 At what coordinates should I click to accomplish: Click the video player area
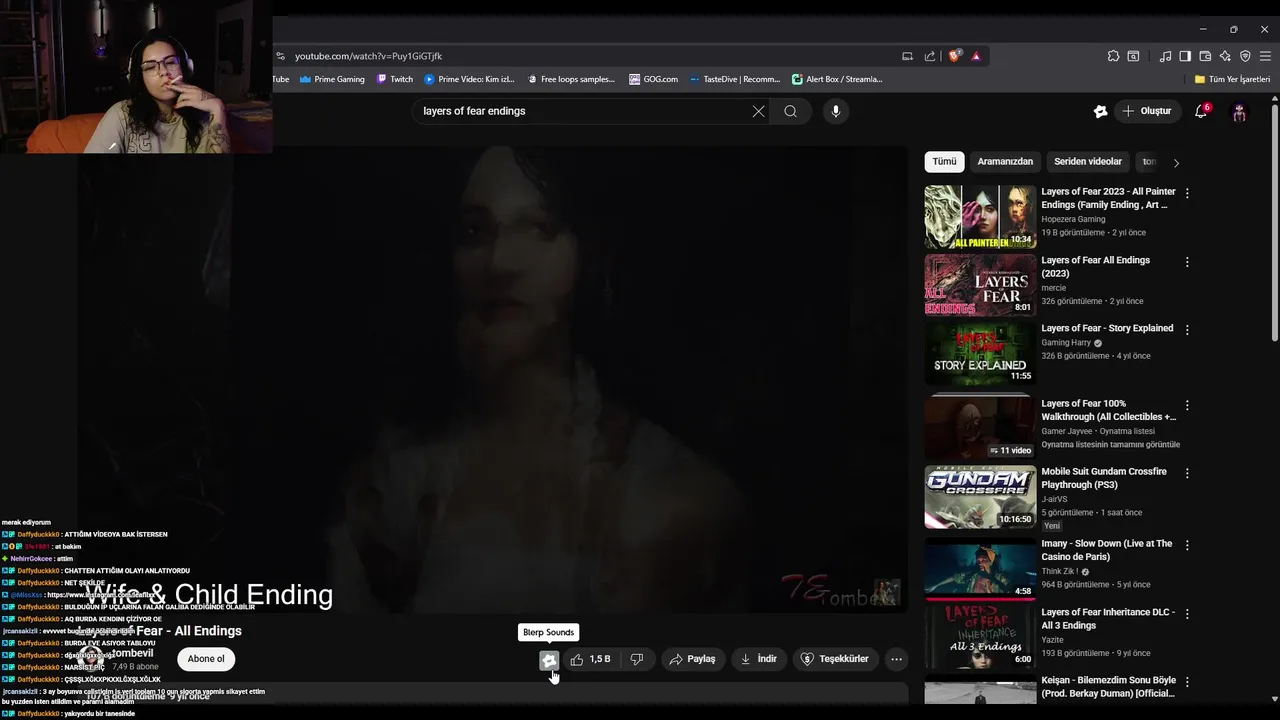coord(493,378)
